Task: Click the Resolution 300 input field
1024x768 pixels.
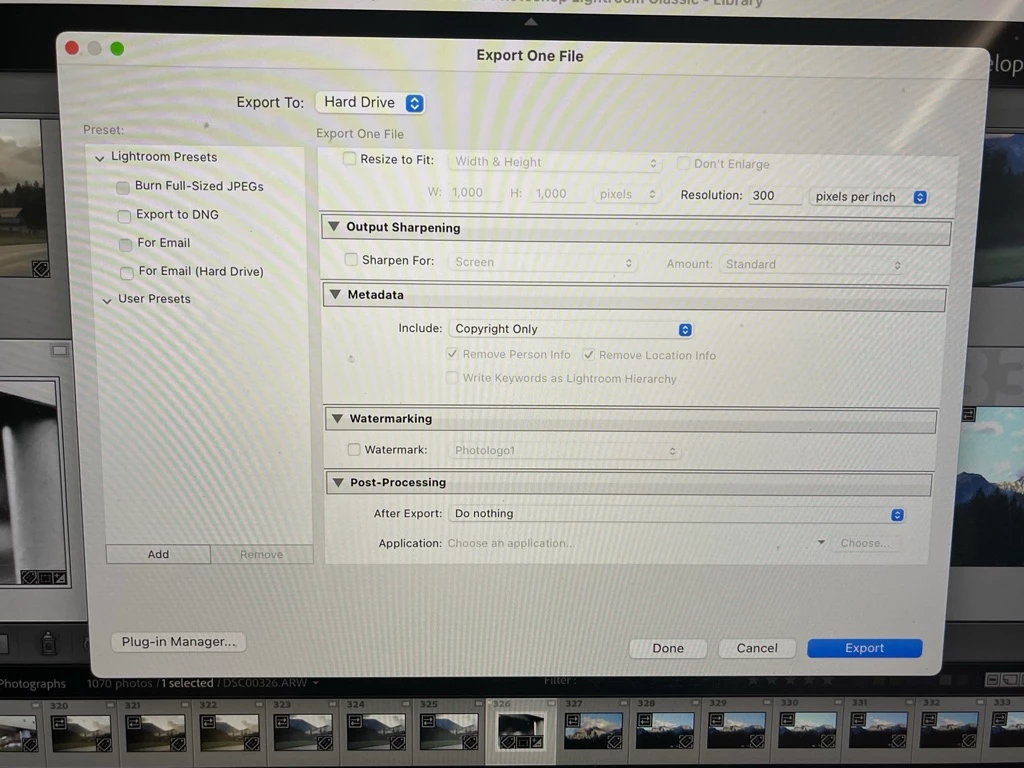Action: click(x=775, y=195)
